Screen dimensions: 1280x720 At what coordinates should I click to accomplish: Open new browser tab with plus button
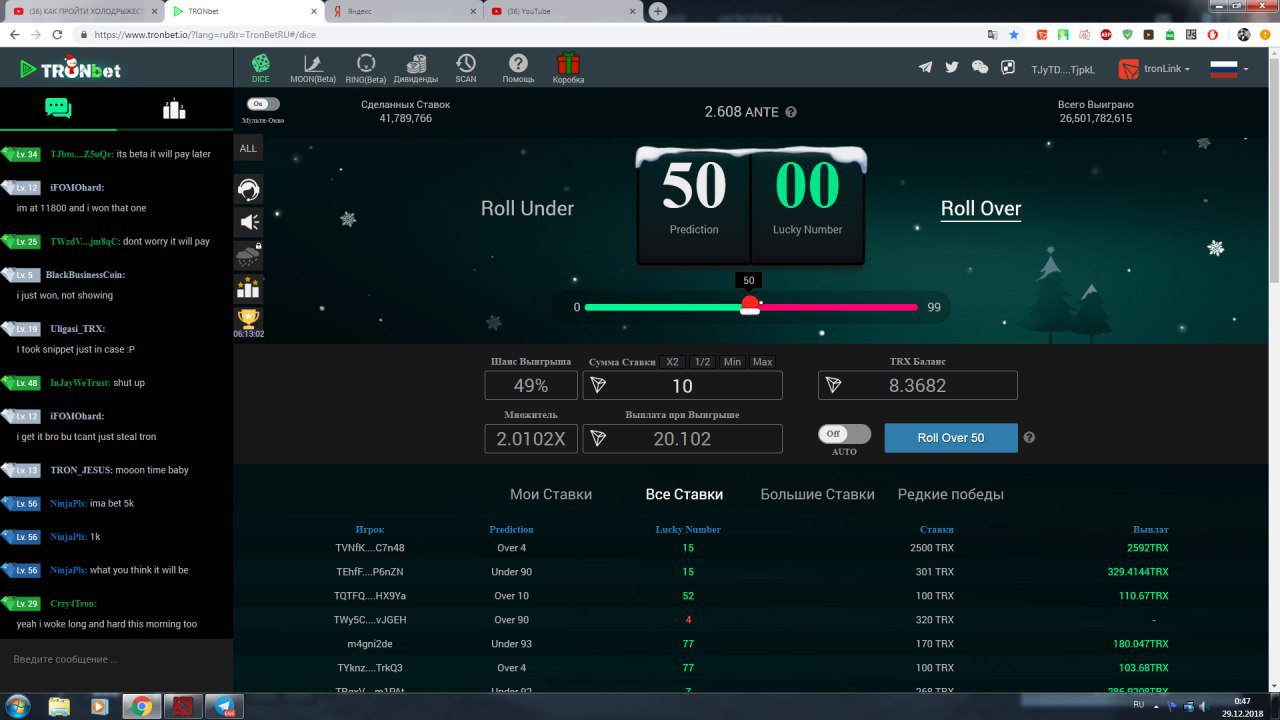pyautogui.click(x=658, y=11)
